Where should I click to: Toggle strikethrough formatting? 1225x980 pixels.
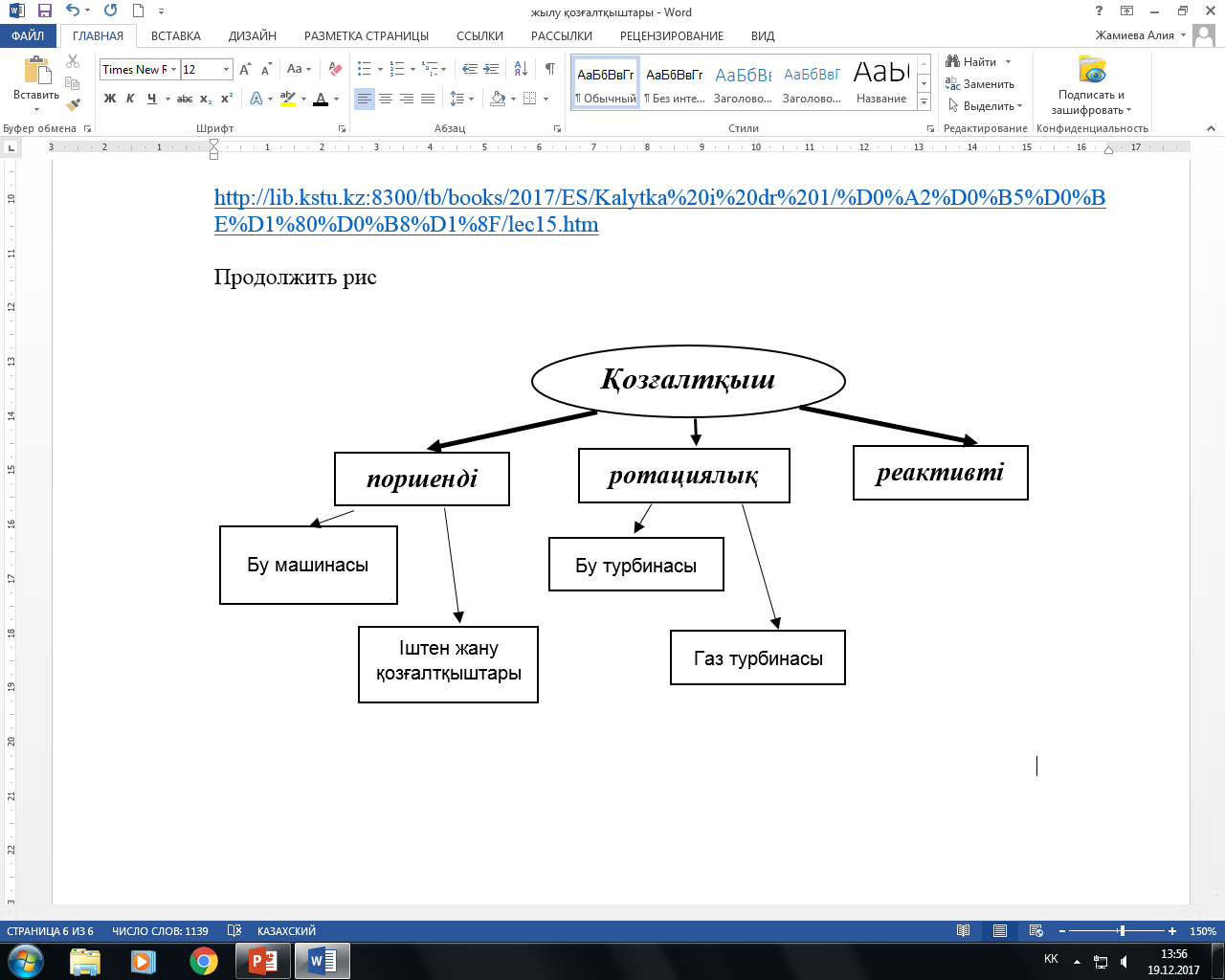[x=185, y=99]
